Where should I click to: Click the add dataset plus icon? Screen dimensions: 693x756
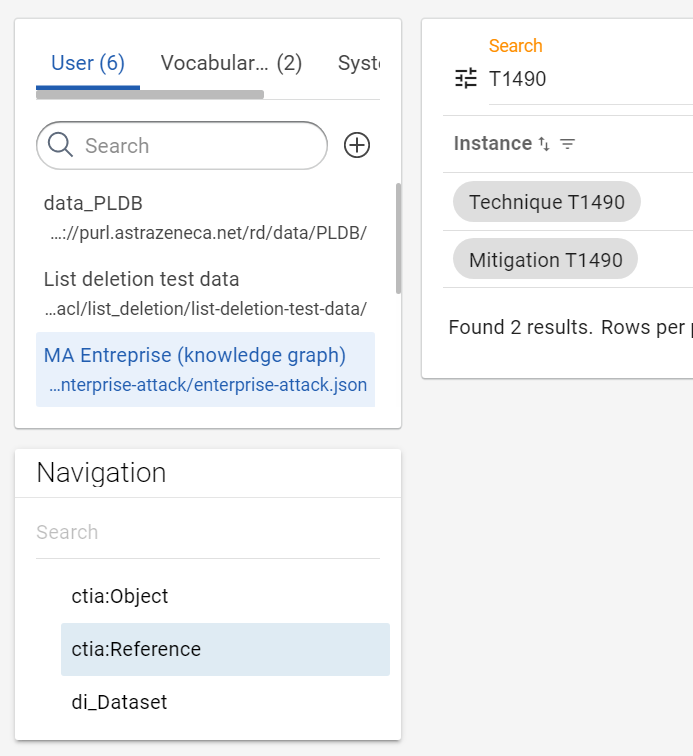coord(357,145)
